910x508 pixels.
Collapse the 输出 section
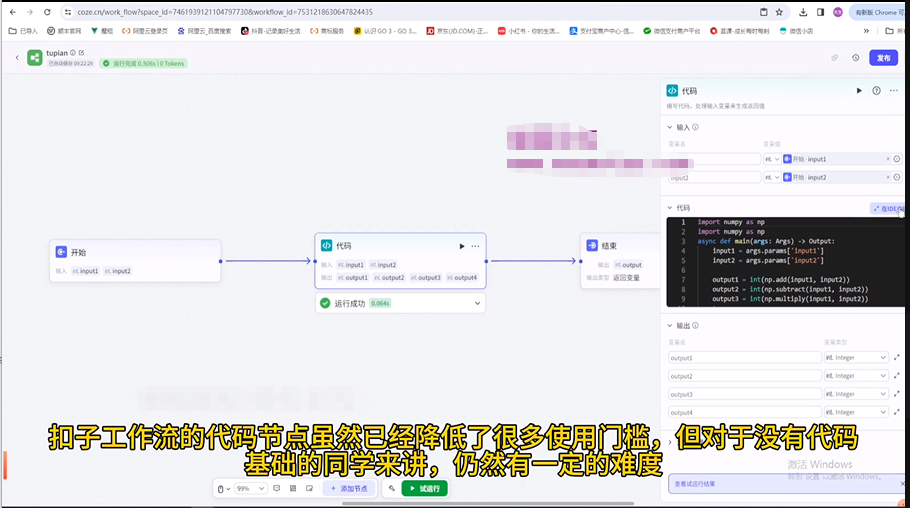(670, 326)
